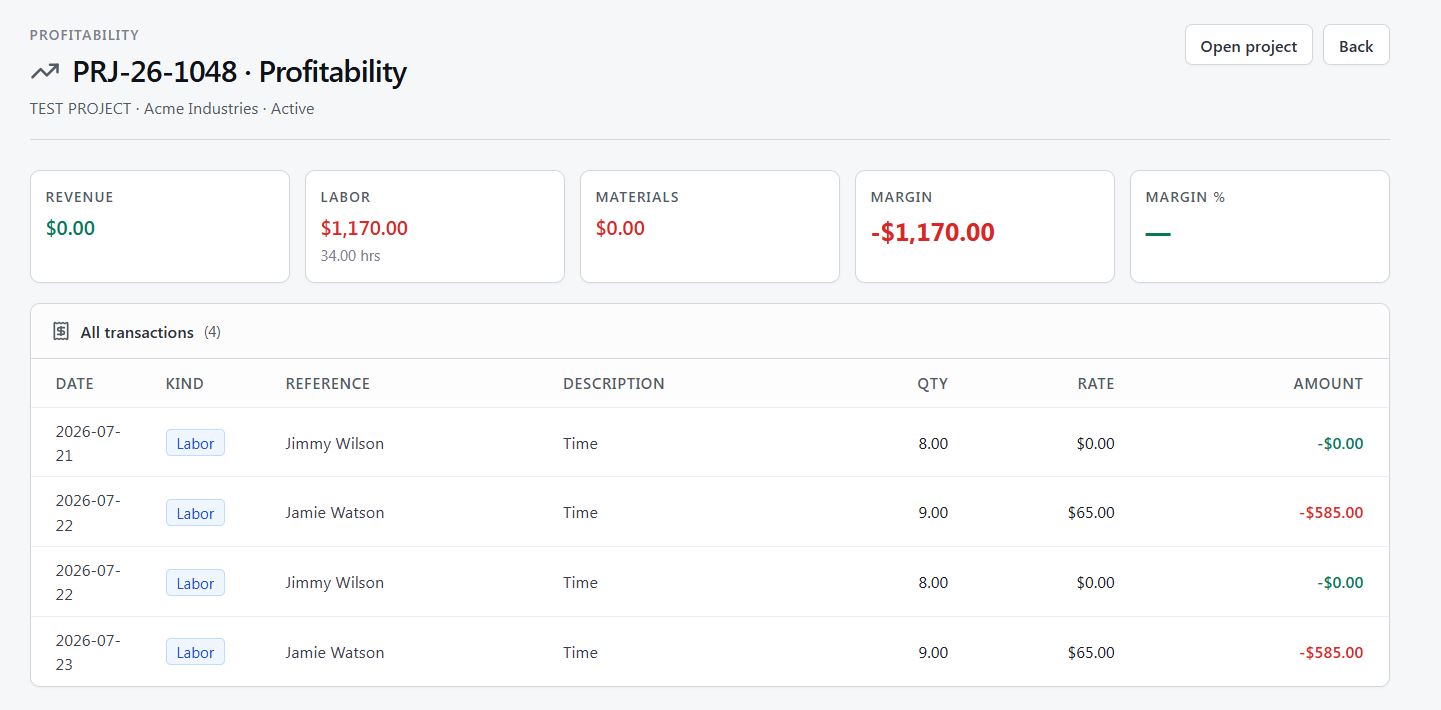Click the Qty column header
Viewport: 1441px width, 710px height.
pos(932,384)
